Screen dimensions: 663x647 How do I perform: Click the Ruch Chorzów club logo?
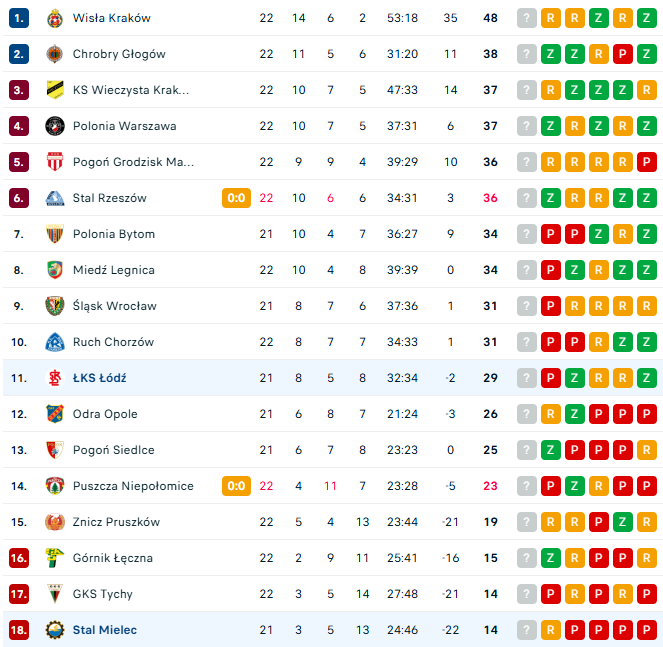pyautogui.click(x=55, y=342)
